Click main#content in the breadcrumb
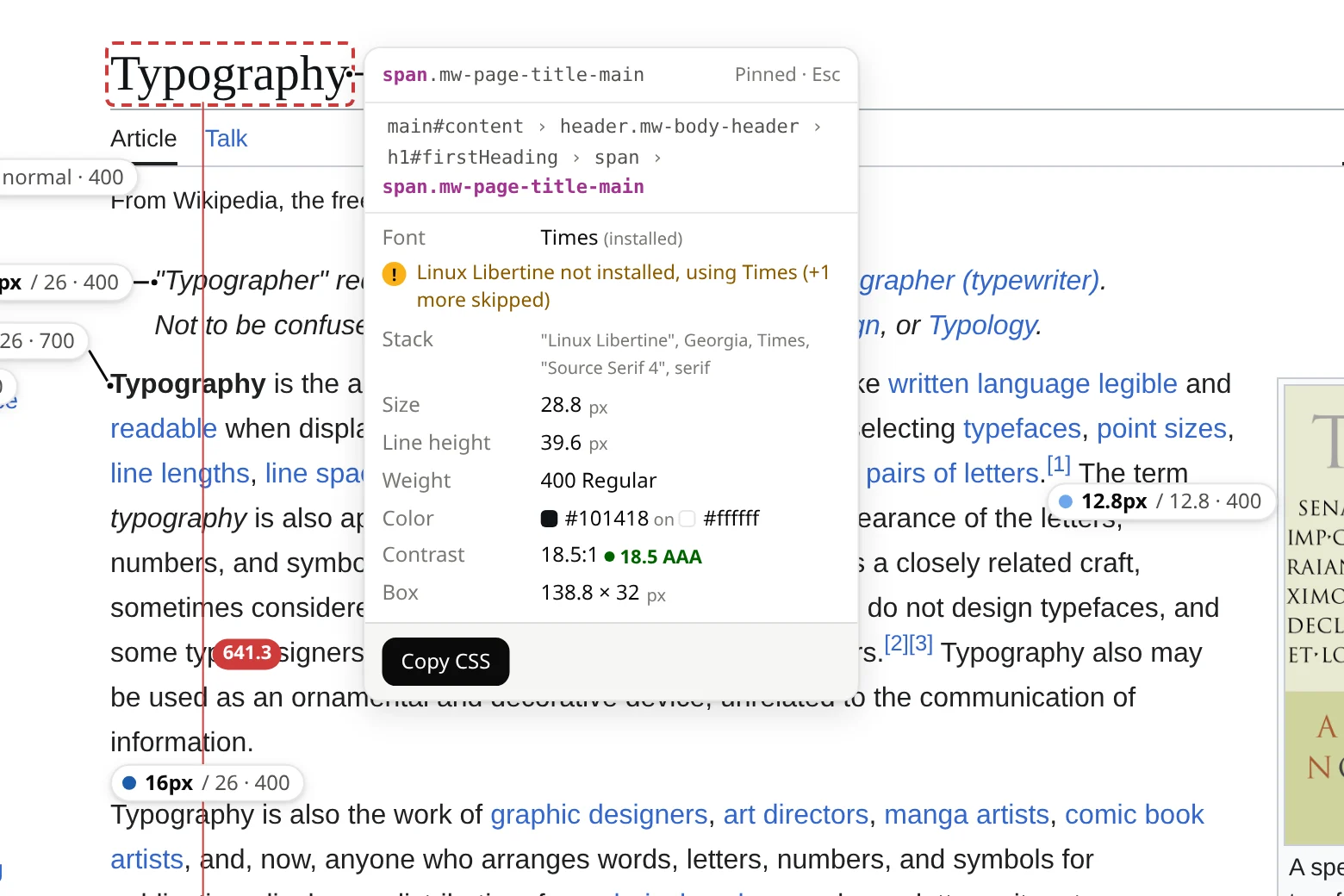This screenshot has width=1344, height=896. pyautogui.click(x=455, y=127)
